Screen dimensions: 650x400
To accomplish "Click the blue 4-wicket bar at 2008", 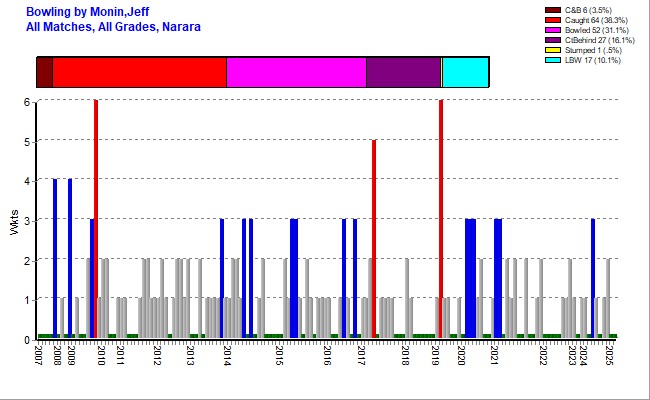I will point(55,258).
